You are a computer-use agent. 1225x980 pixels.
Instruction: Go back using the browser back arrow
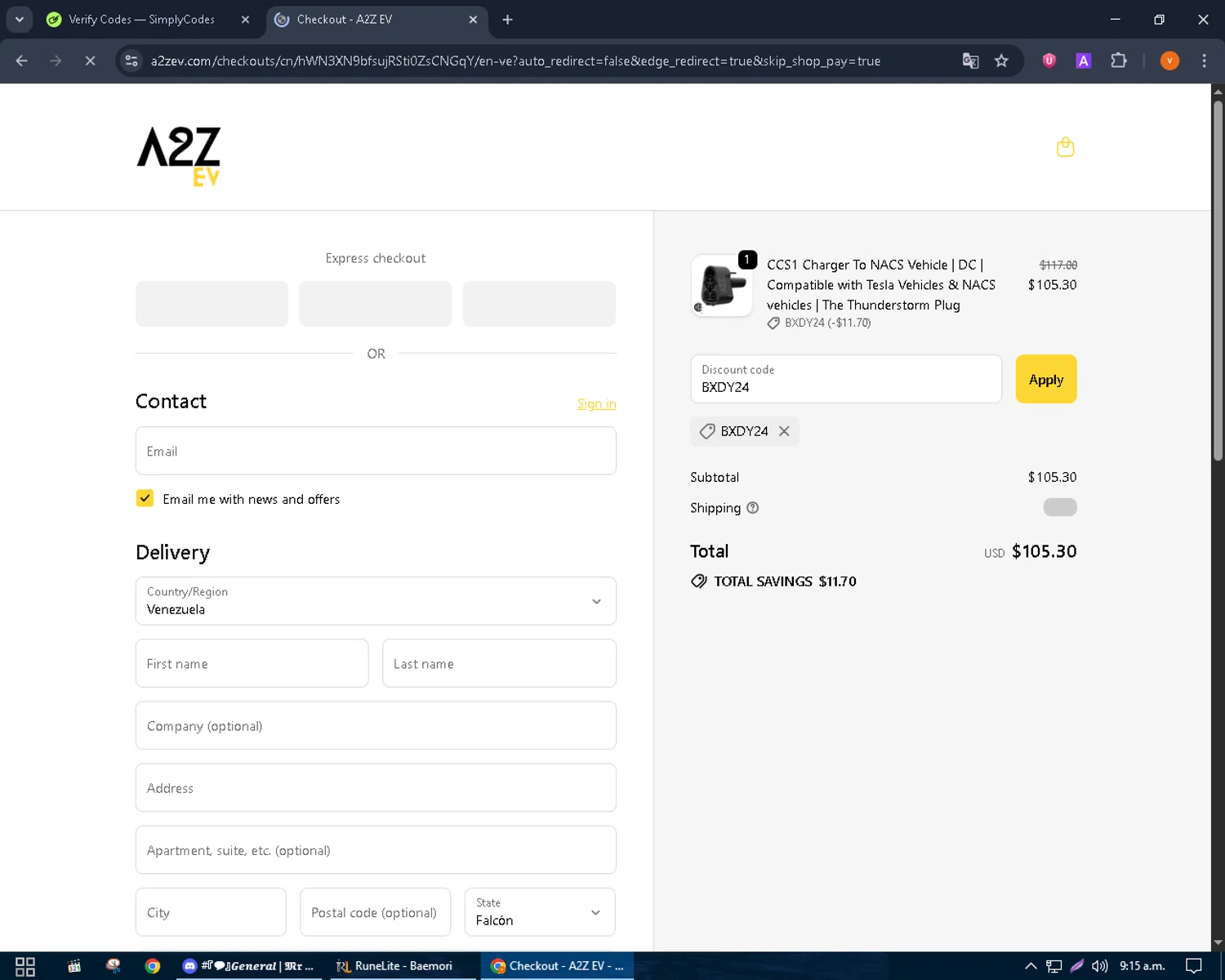coord(22,60)
